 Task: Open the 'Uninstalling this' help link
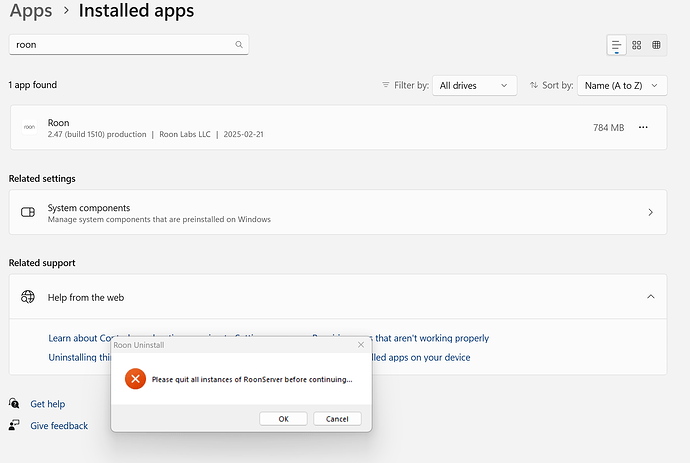click(79, 357)
